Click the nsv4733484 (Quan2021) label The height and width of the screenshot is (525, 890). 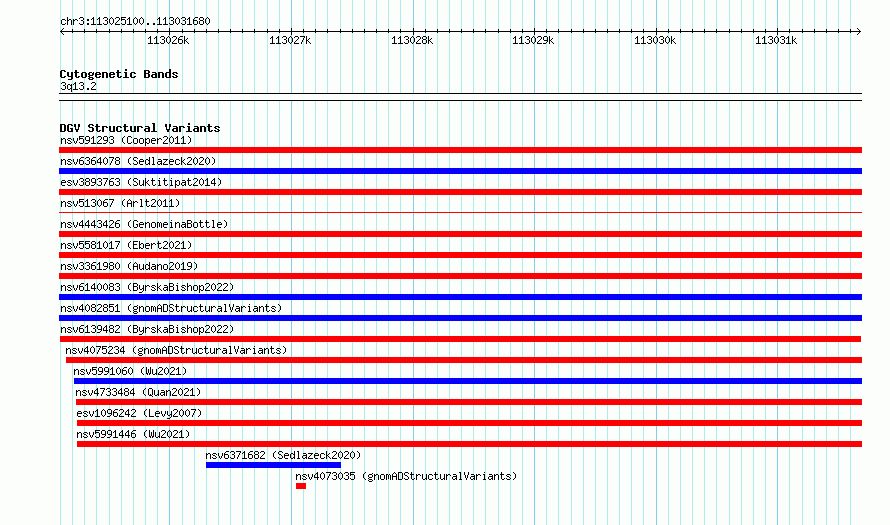tap(138, 392)
